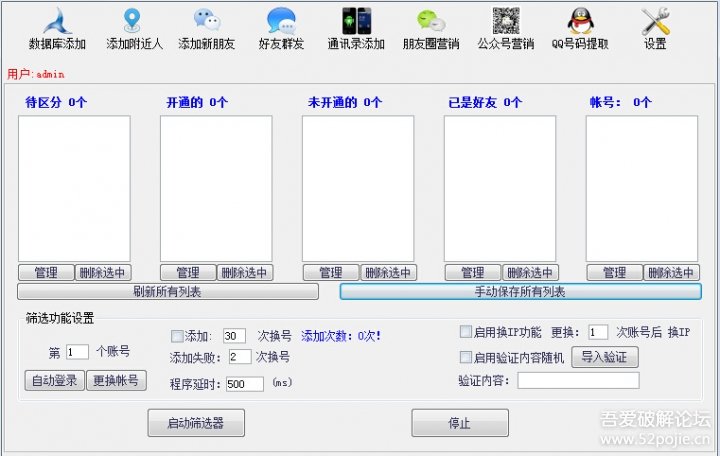Open the 添加新朋友 new friends tool
The height and width of the screenshot is (456, 720).
click(x=207, y=29)
